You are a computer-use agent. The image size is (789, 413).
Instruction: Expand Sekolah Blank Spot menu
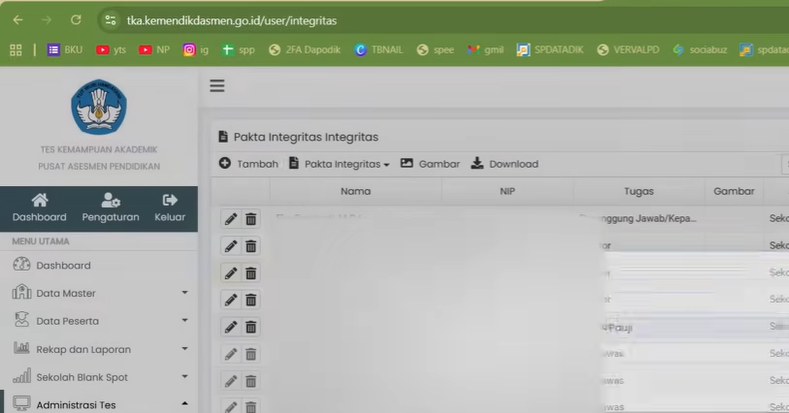coord(99,377)
